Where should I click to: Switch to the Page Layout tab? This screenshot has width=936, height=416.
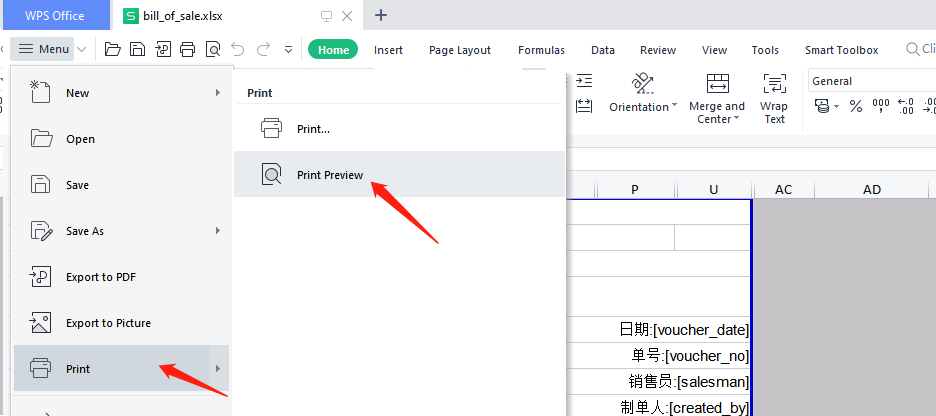click(460, 50)
